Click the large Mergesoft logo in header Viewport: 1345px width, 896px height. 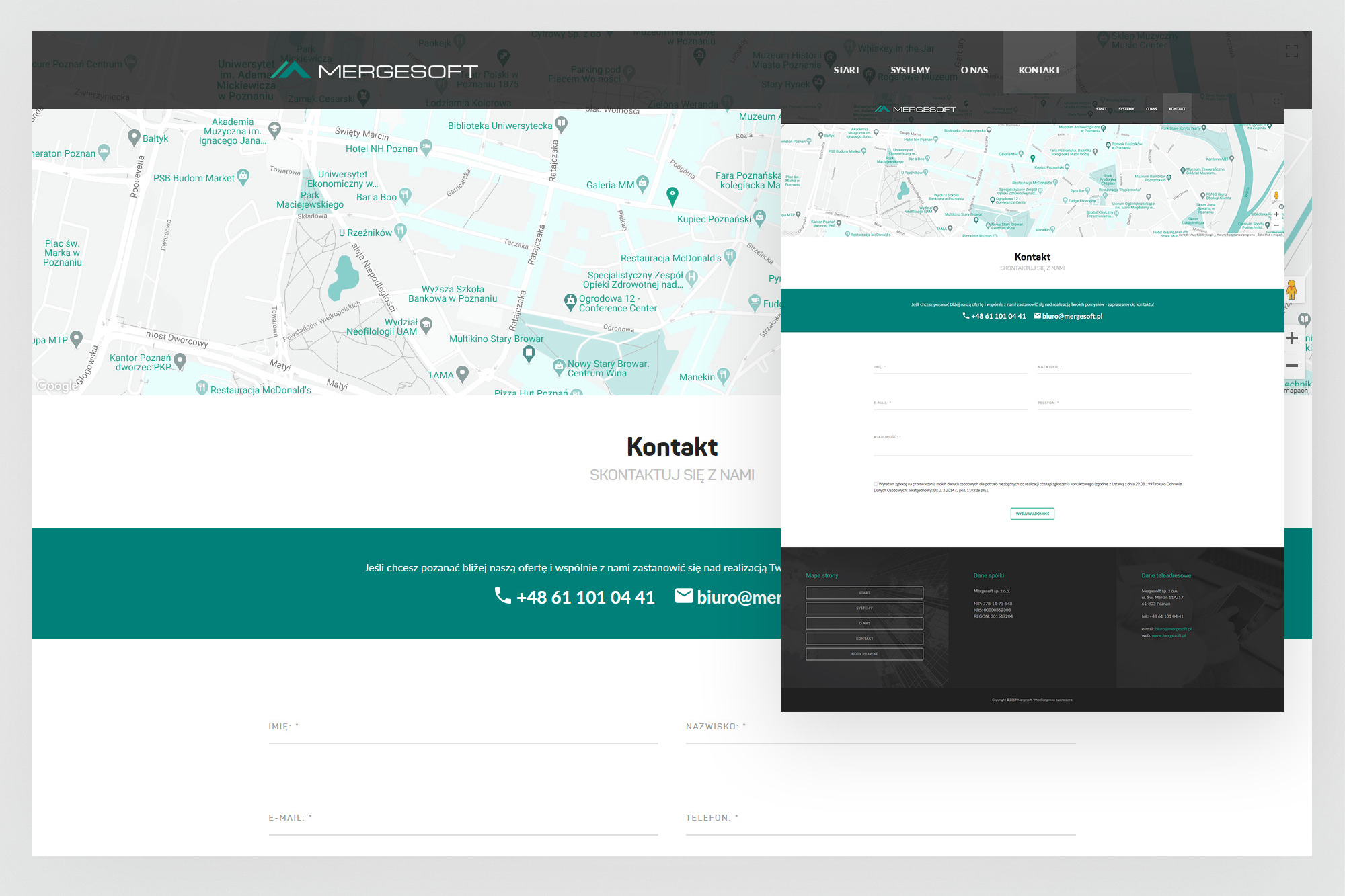tap(374, 70)
